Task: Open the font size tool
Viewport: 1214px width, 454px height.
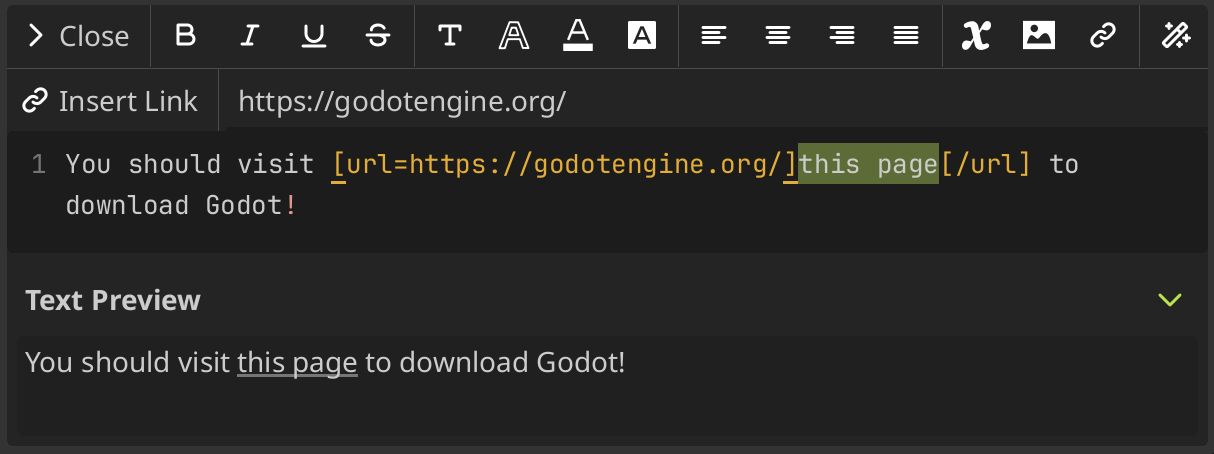Action: pyautogui.click(x=450, y=36)
